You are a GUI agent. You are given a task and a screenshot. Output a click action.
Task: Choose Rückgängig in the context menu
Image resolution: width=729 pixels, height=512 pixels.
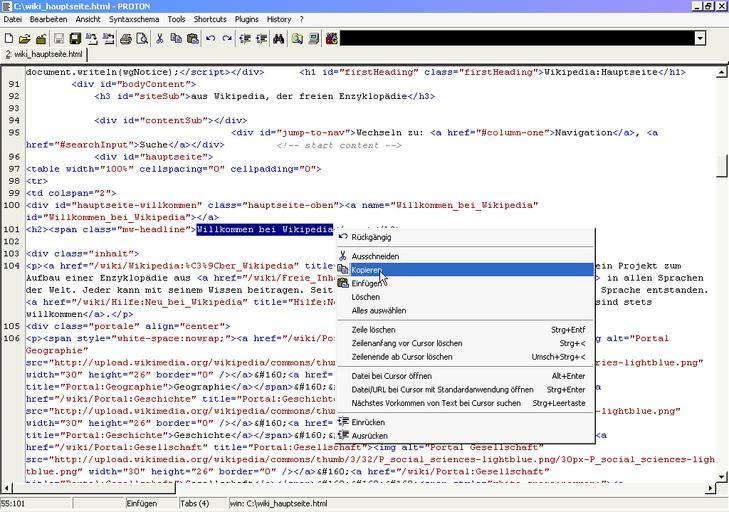pos(466,237)
